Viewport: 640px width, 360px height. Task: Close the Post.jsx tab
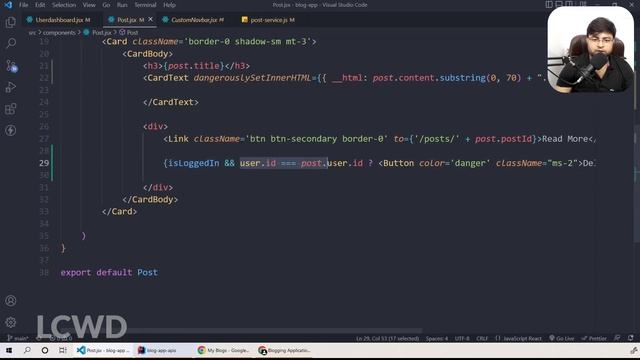151,19
